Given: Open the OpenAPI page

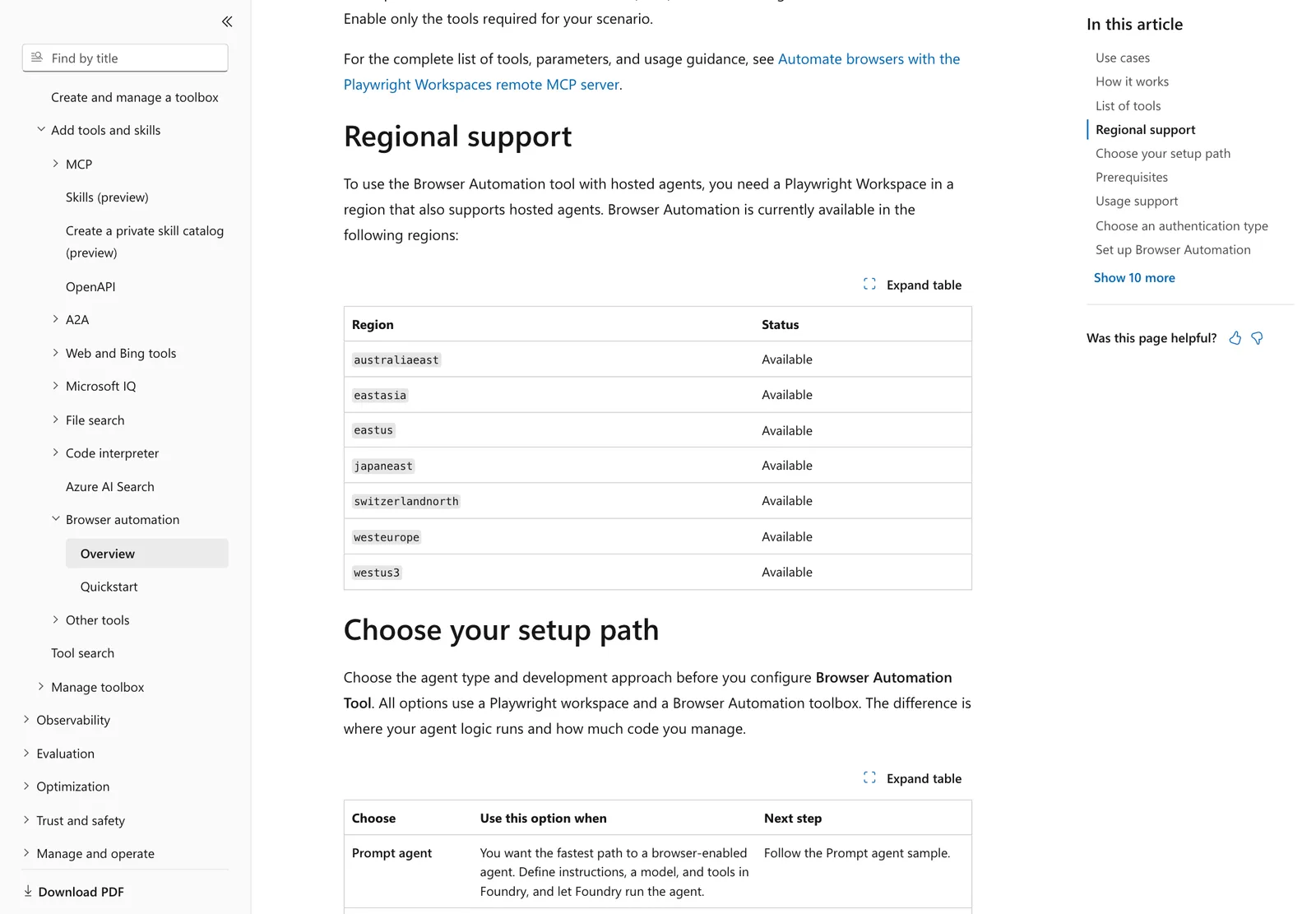Looking at the screenshot, I should 90,286.
